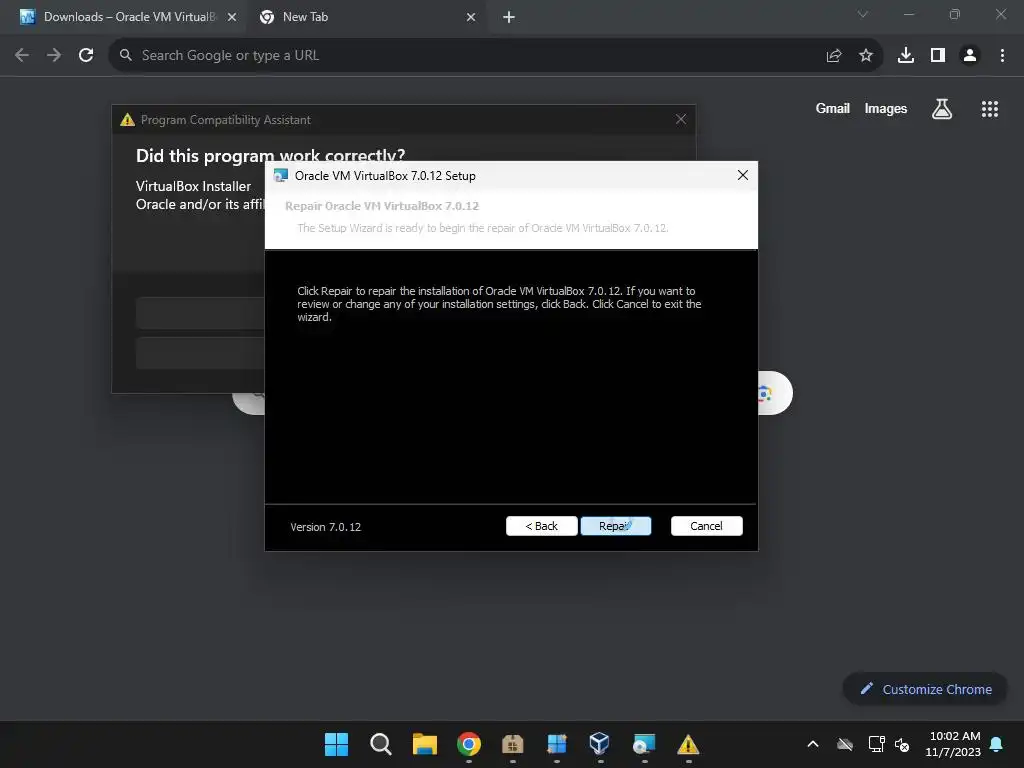Close the Downloads – Oracle VM VirtualBox tab

pos(231,17)
